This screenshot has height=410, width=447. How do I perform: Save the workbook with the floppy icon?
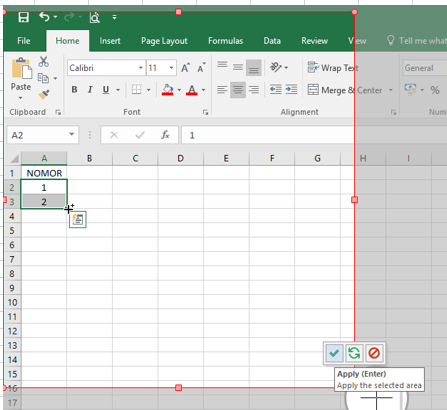(x=23, y=17)
